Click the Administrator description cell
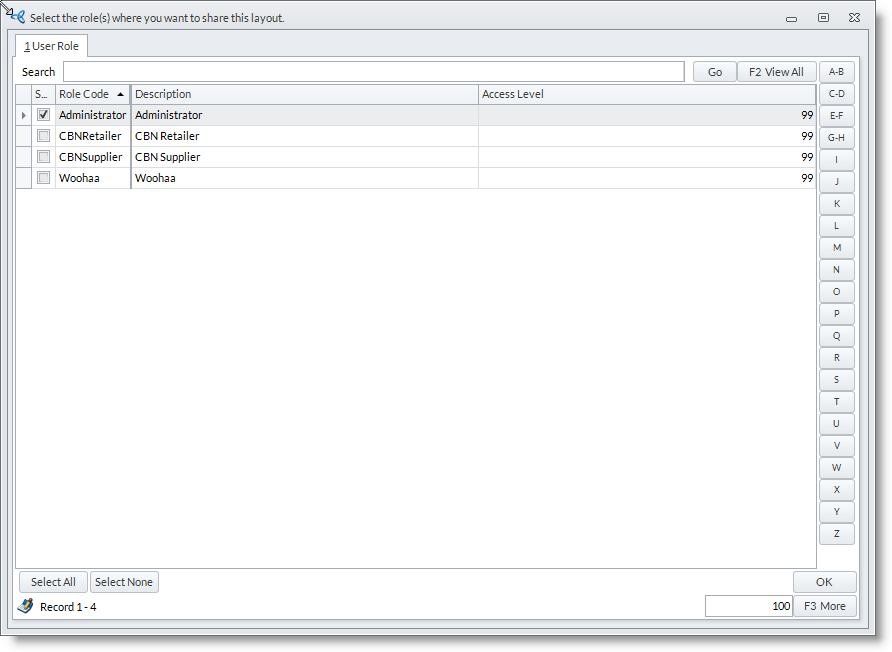The width and height of the screenshot is (892, 652). 304,115
